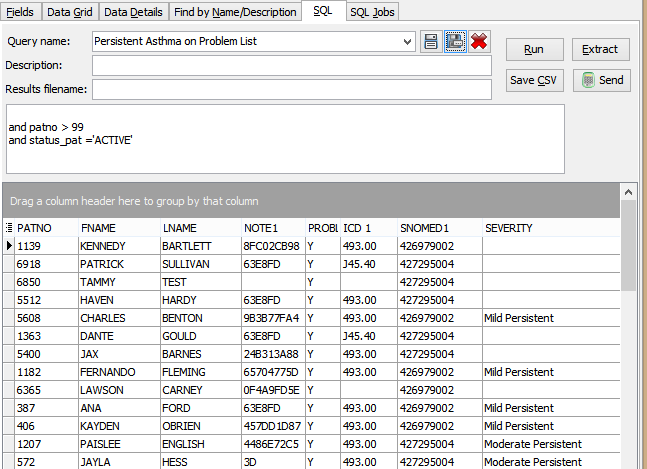This screenshot has height=469, width=647.
Task: Click the row indicator for patient 5512
Action: (9, 300)
